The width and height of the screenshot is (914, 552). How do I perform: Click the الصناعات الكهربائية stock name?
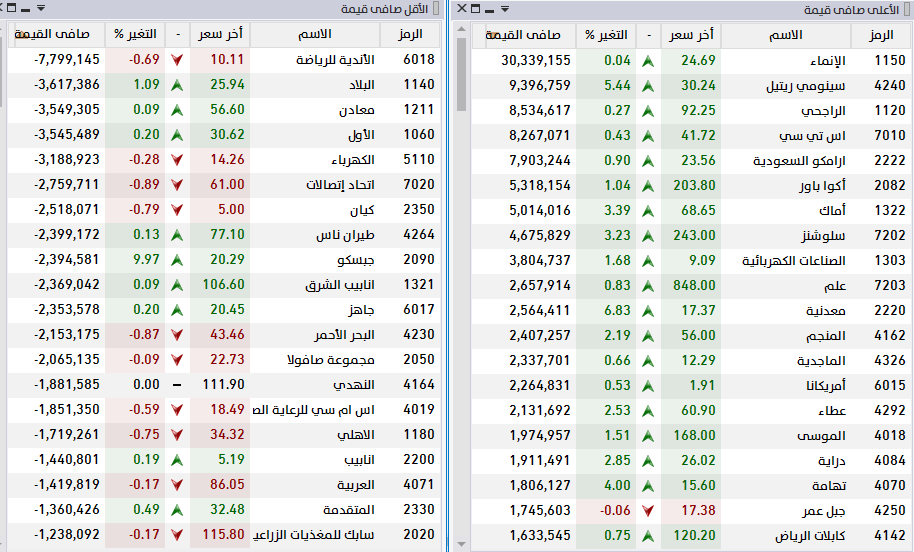tap(793, 261)
